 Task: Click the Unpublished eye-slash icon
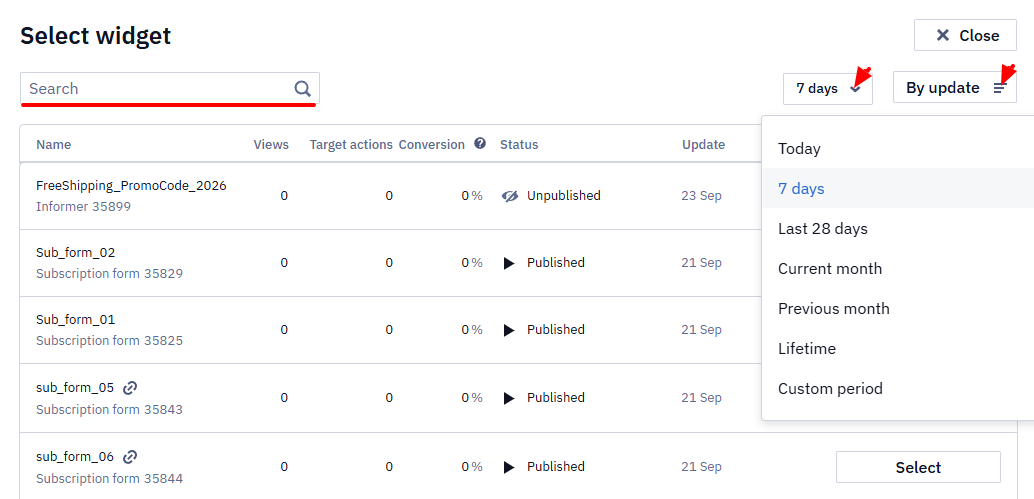510,196
